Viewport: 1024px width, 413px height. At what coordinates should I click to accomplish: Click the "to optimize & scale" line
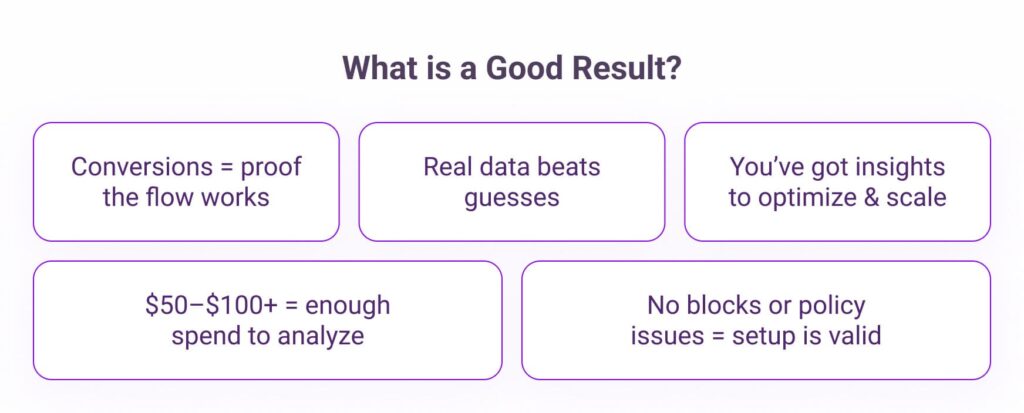click(x=837, y=197)
